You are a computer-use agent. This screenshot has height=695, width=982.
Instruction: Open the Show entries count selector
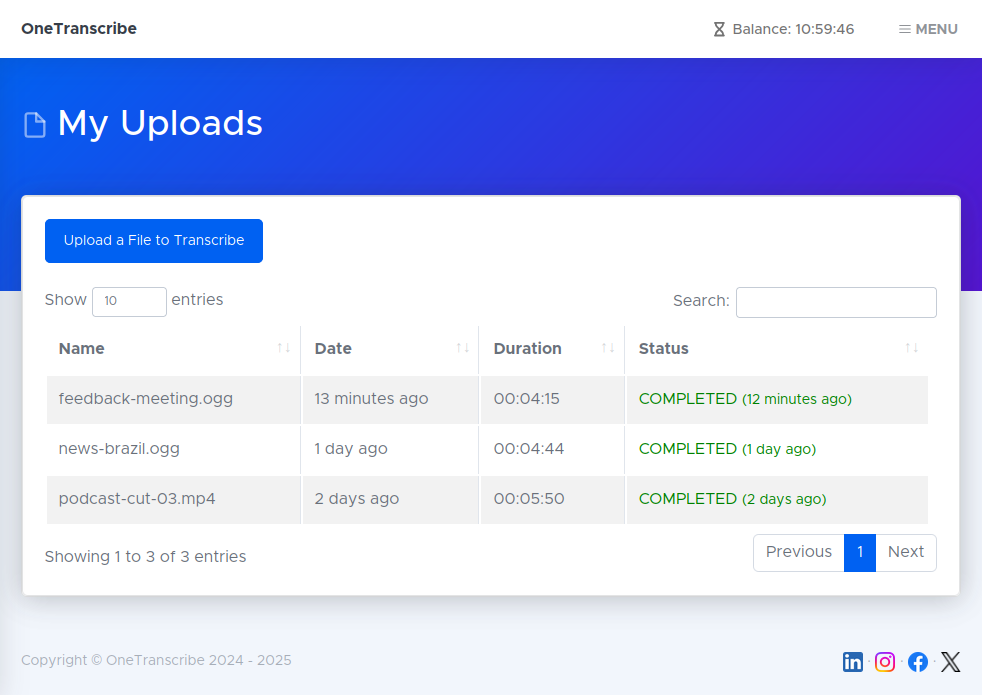pos(129,301)
